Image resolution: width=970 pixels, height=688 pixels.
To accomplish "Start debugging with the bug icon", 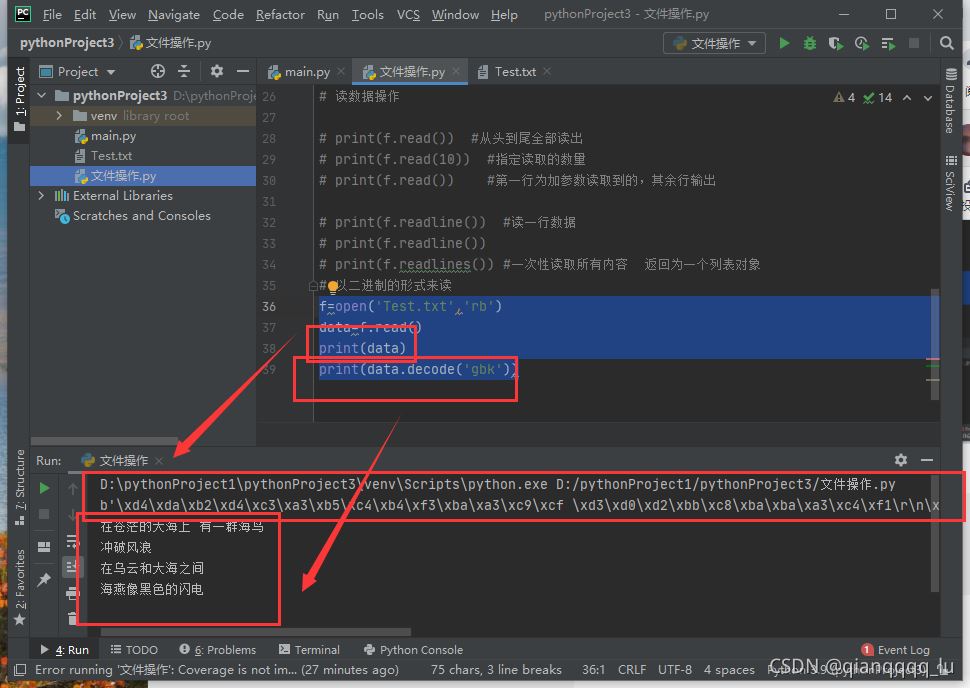I will [810, 43].
